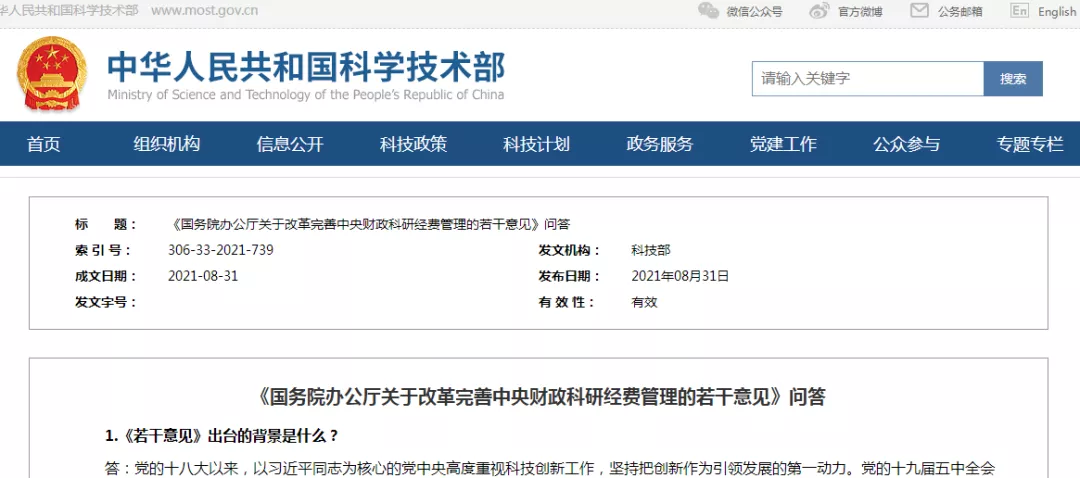Click the 搜索 search button
This screenshot has height=478, width=1080.
click(1013, 79)
